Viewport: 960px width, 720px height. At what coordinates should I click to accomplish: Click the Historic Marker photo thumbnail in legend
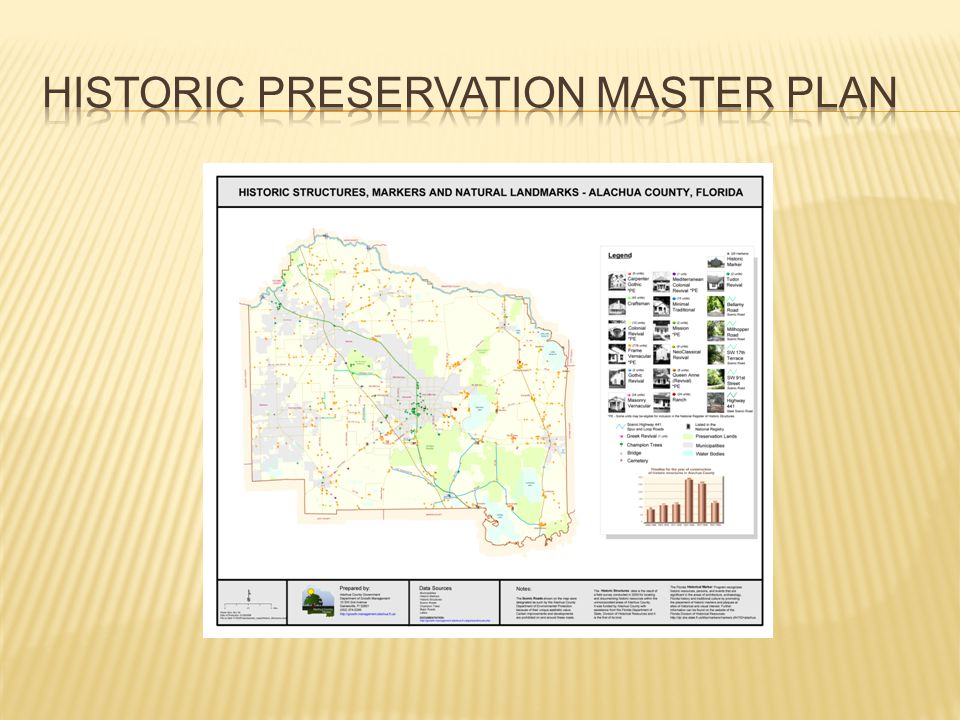pos(716,262)
